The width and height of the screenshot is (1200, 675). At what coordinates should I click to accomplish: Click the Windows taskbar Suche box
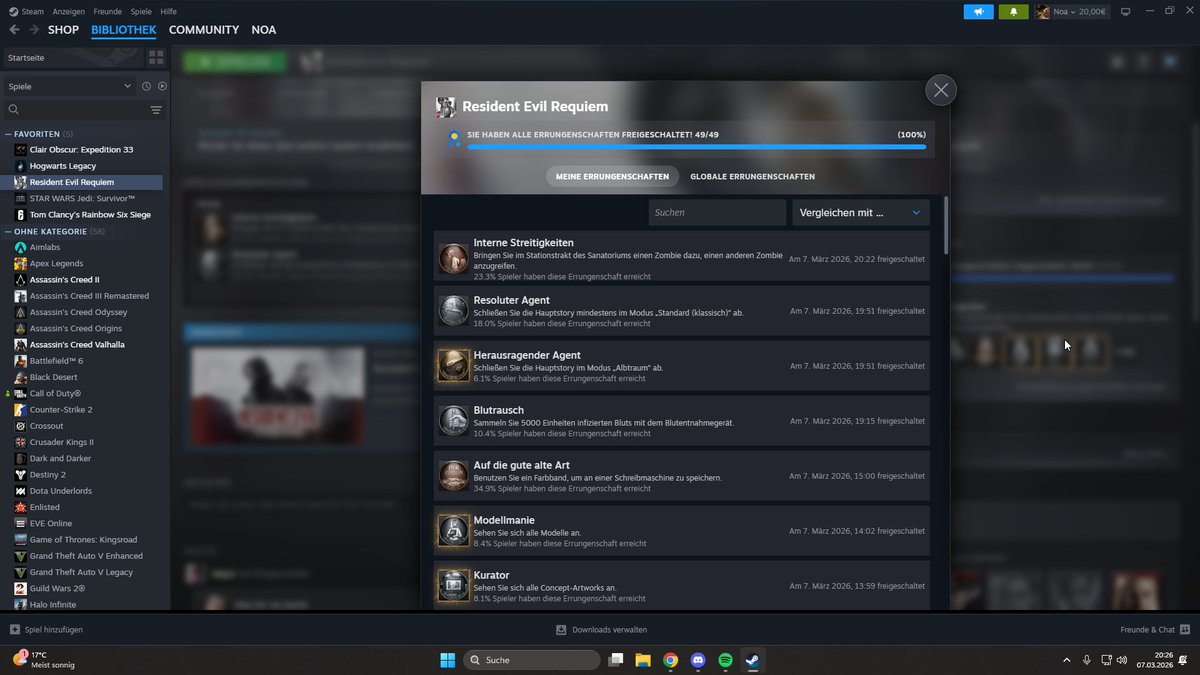coord(532,660)
